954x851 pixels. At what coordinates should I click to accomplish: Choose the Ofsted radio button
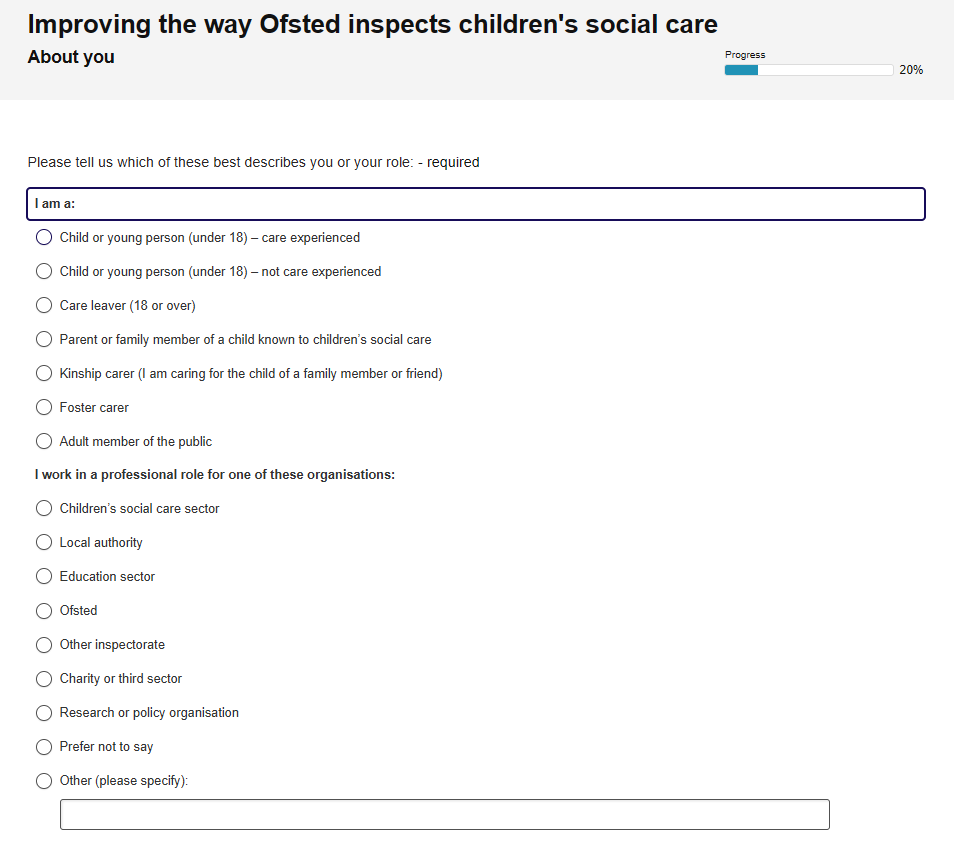coord(44,611)
